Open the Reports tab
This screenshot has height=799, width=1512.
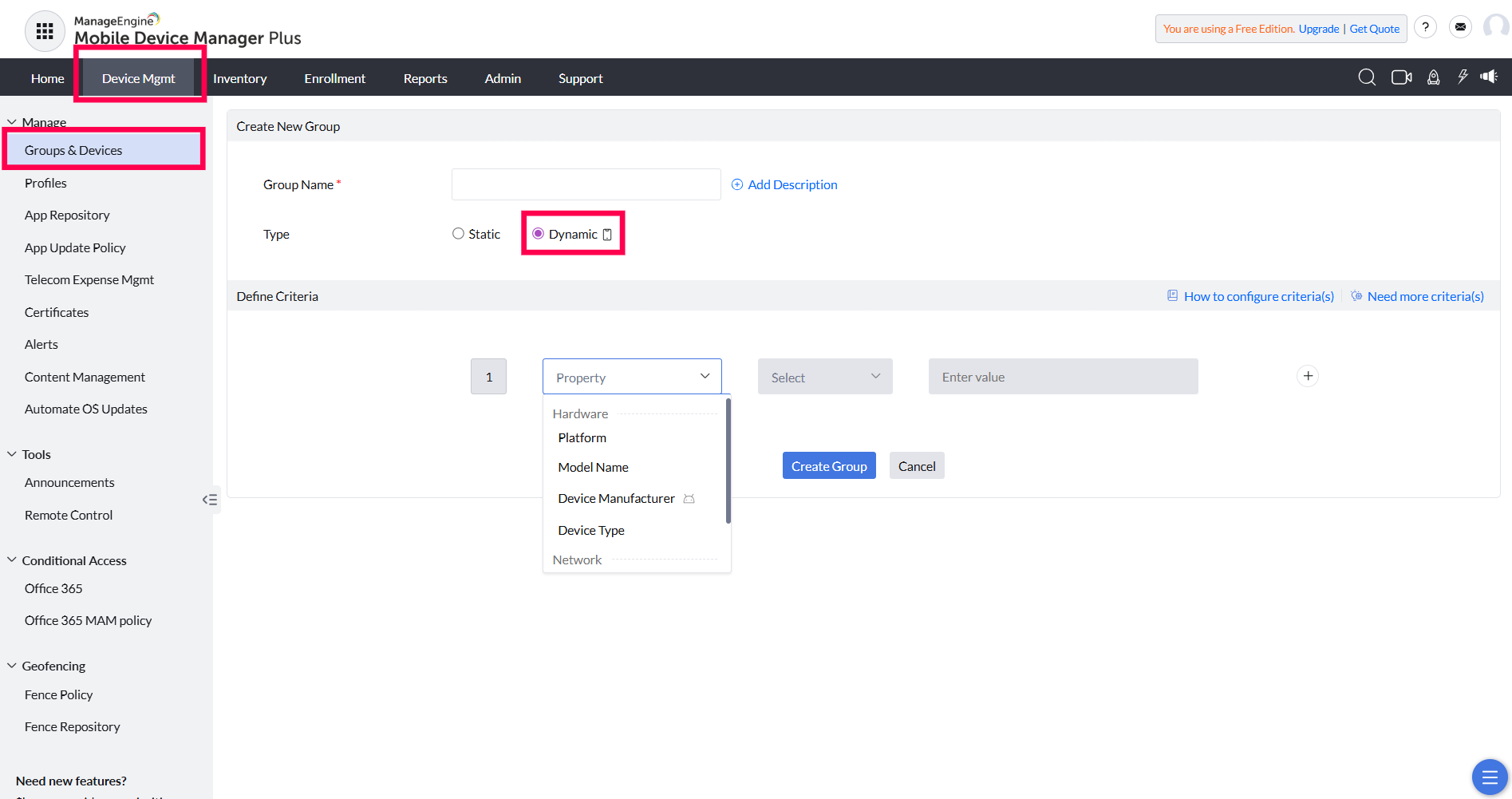425,78
